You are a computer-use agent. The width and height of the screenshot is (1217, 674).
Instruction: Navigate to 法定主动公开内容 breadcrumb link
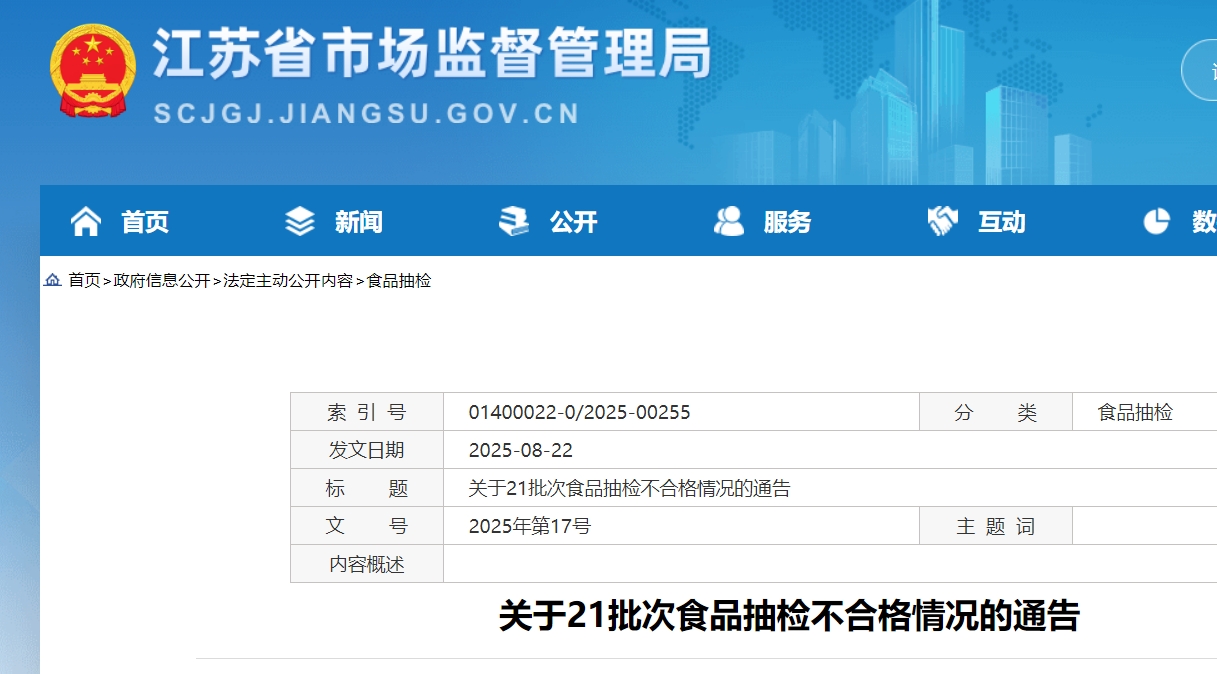click(x=288, y=281)
